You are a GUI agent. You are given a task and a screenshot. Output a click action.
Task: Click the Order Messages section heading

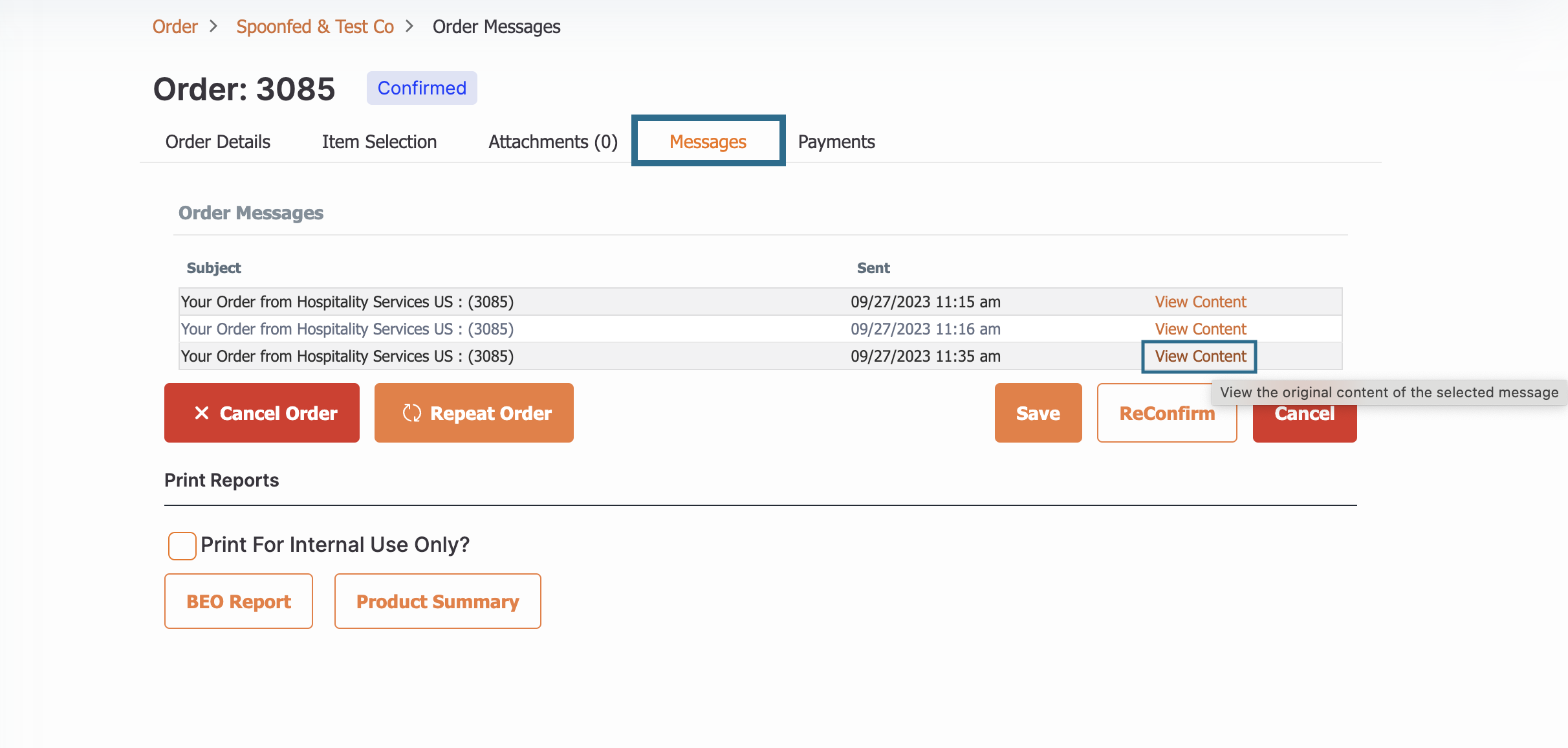coord(251,213)
